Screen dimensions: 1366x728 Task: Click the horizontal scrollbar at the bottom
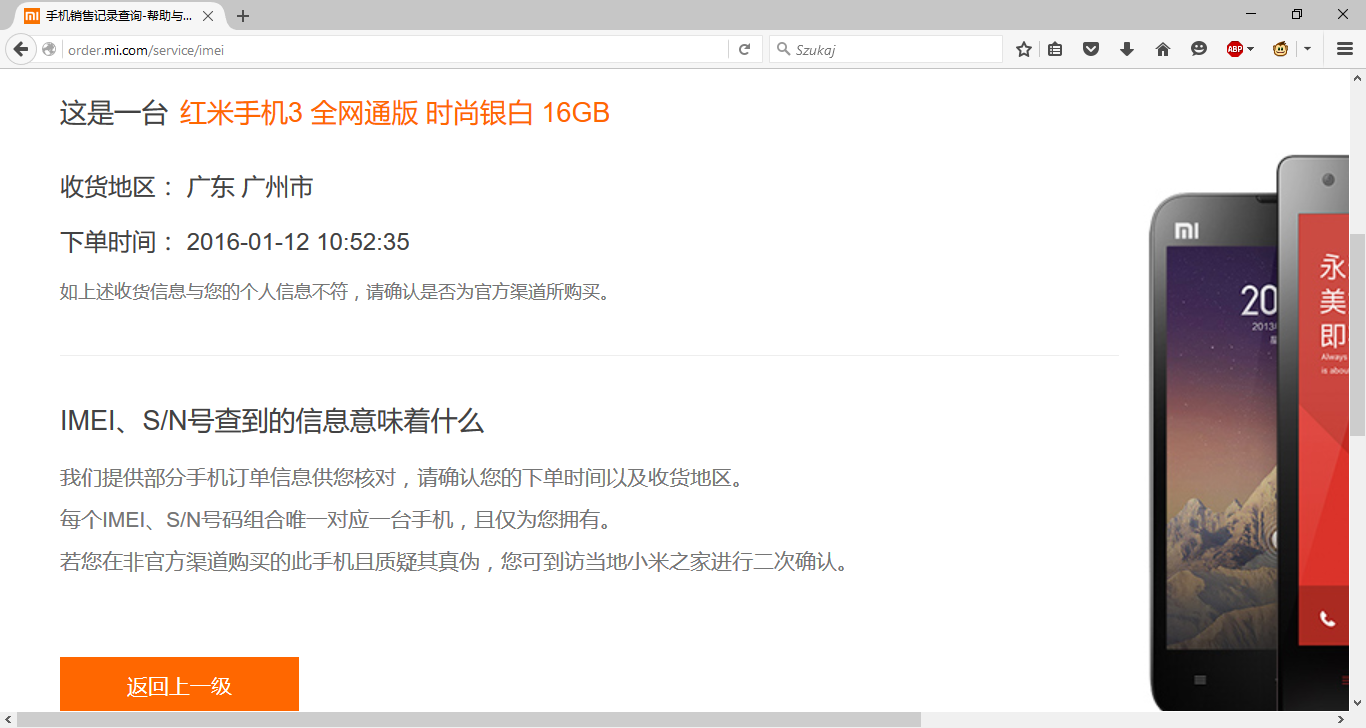click(x=470, y=720)
